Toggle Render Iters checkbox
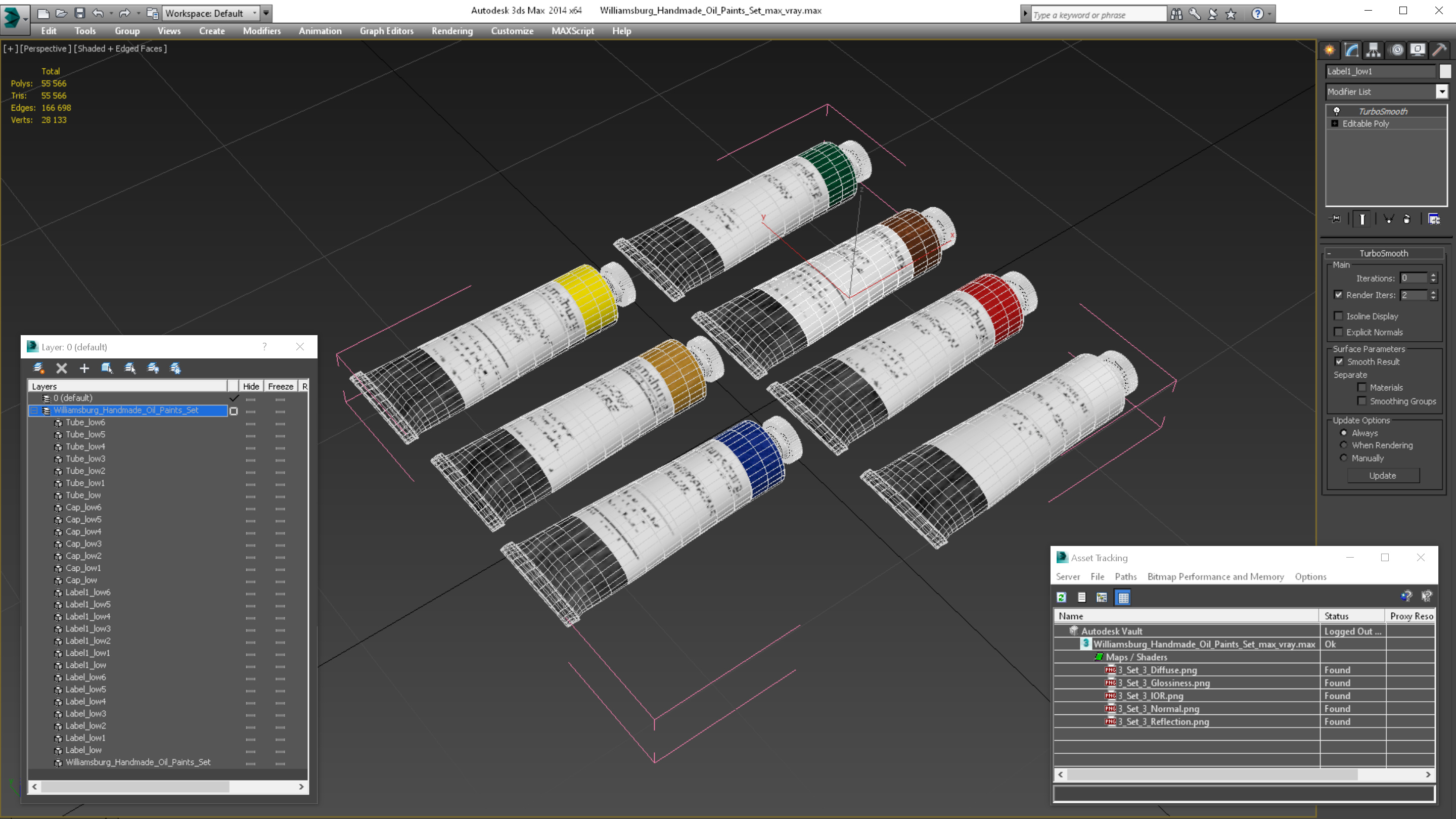1456x819 pixels. [1338, 294]
